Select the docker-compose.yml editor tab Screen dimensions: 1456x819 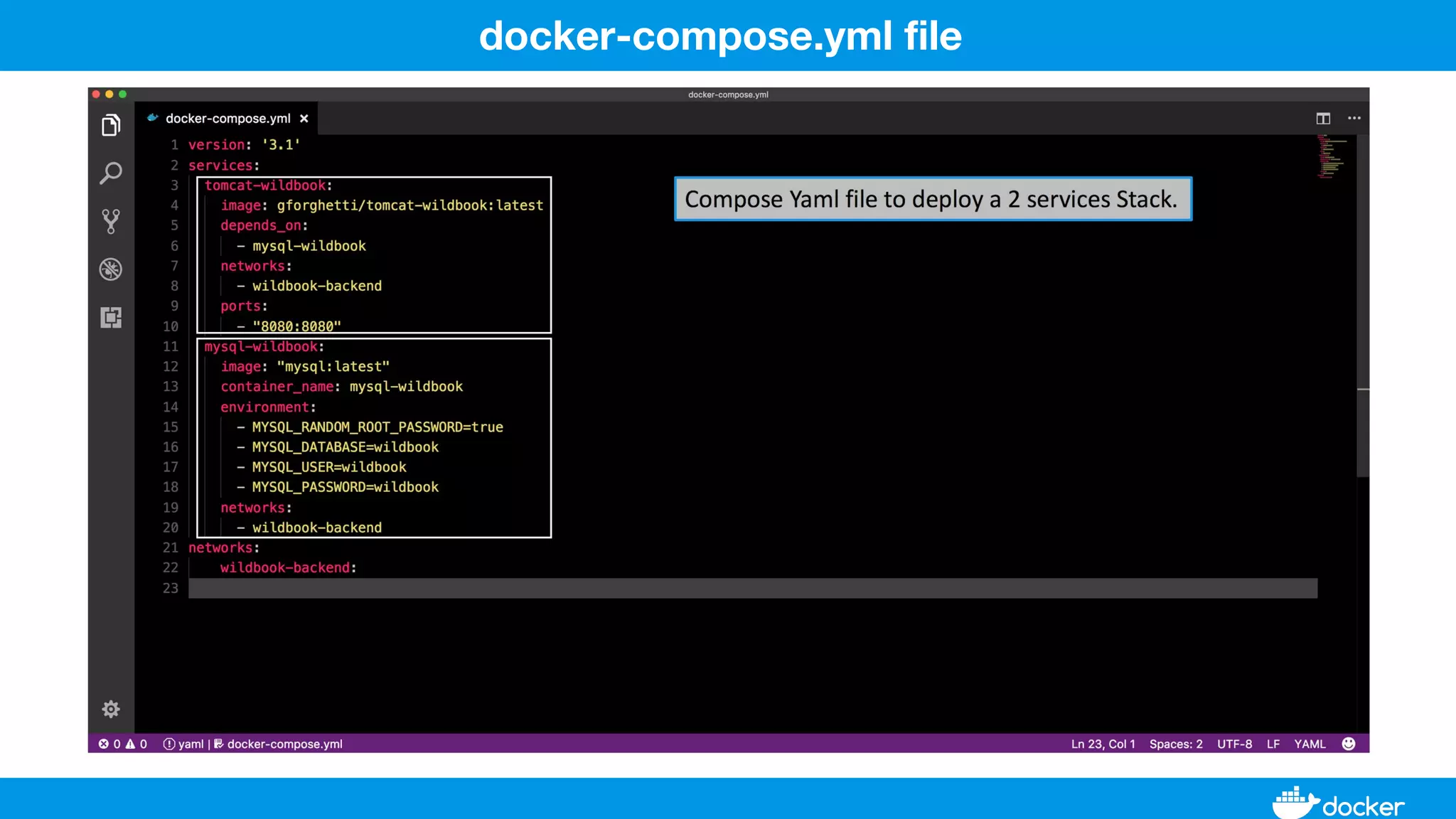(227, 119)
